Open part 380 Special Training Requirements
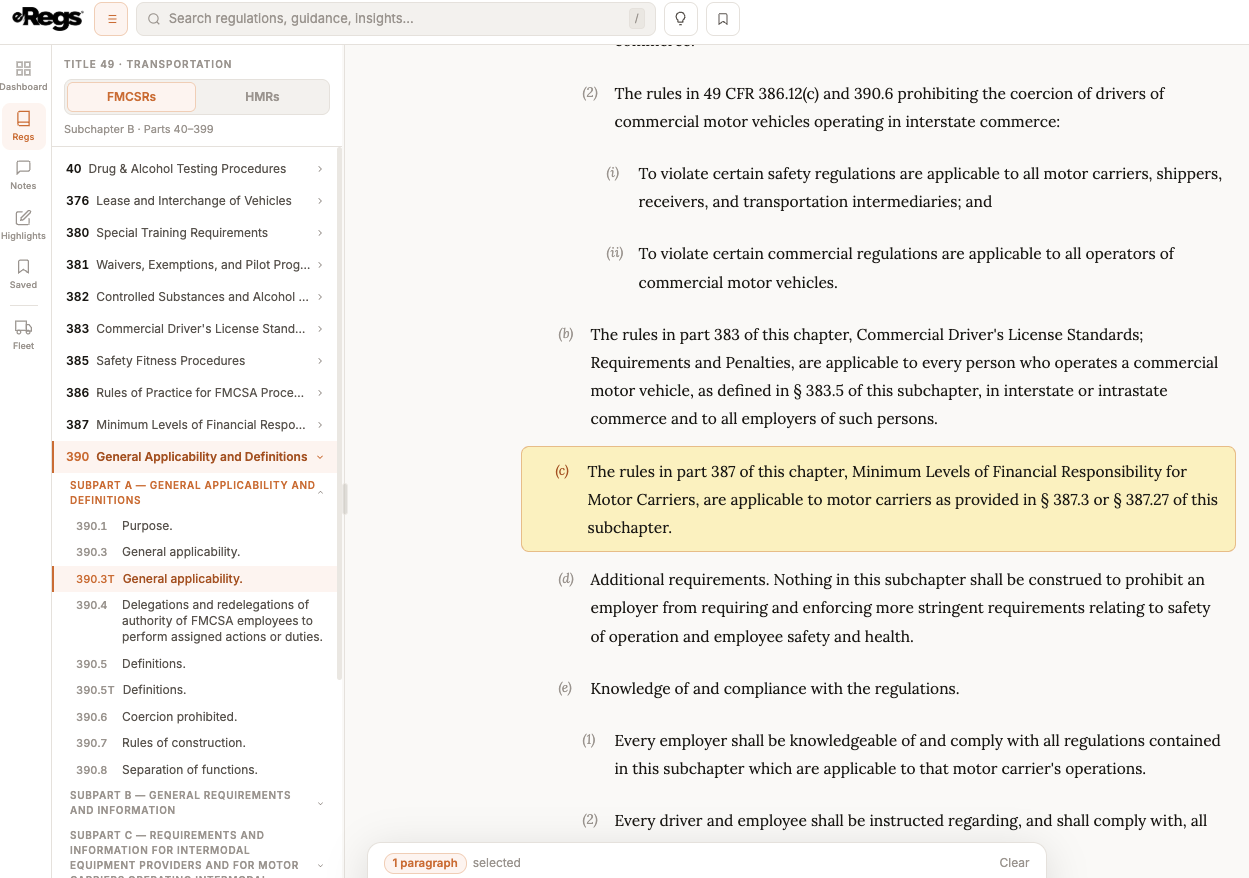Viewport: 1249px width, 878px height. coord(194,233)
